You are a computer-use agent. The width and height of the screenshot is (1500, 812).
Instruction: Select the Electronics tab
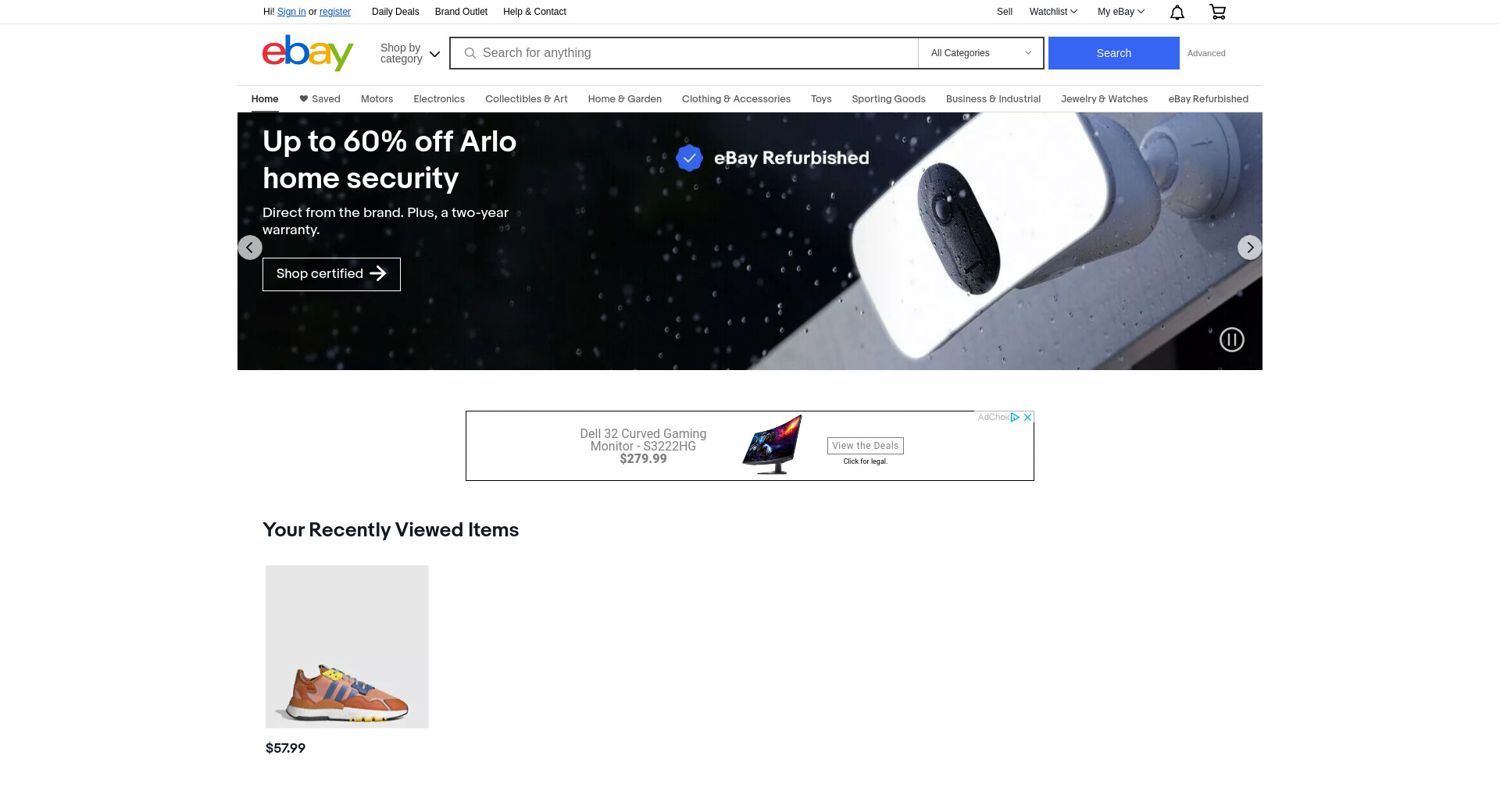coord(439,99)
